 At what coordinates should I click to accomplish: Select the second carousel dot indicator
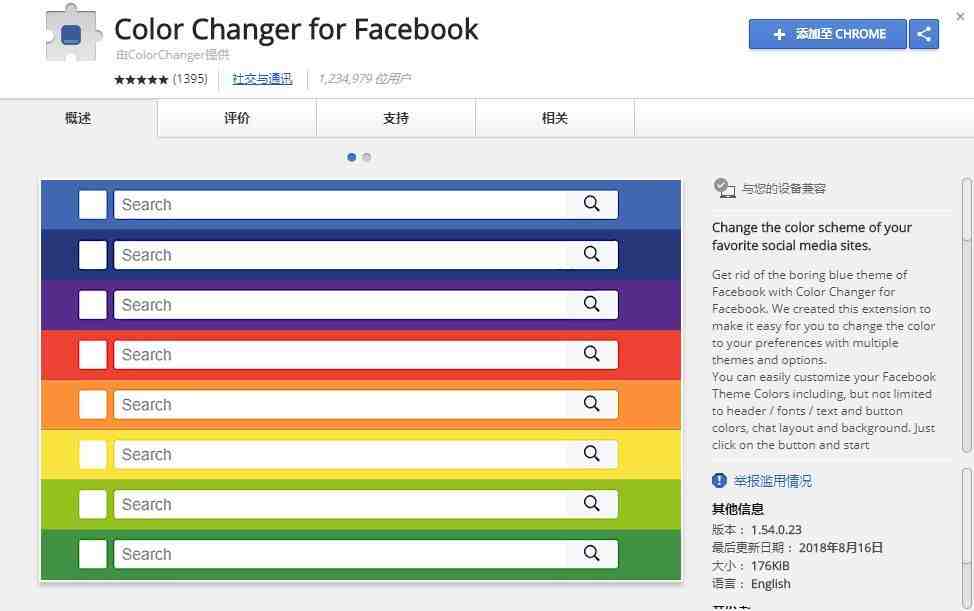(x=366, y=157)
